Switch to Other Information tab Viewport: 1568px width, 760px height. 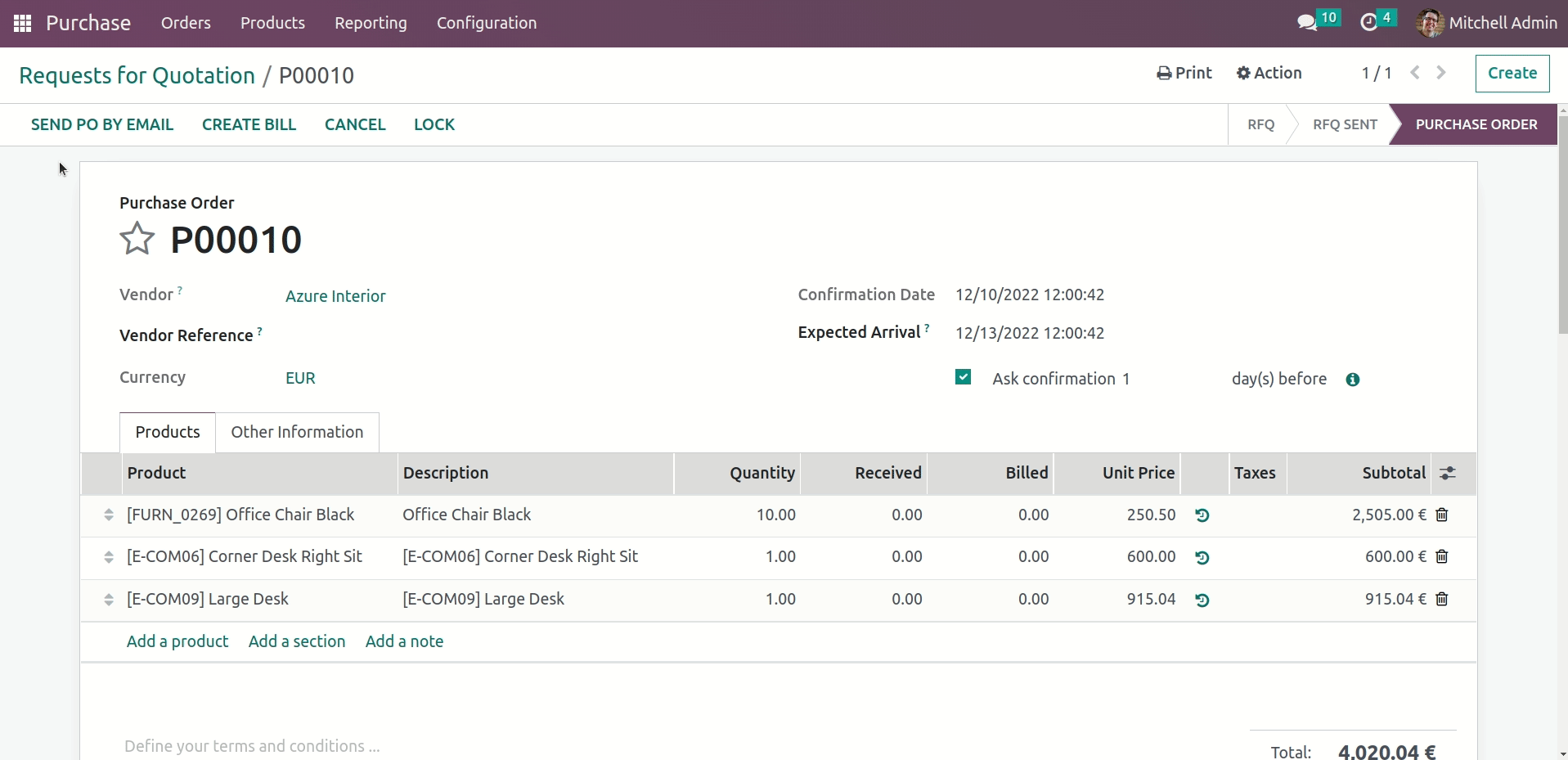pos(297,432)
